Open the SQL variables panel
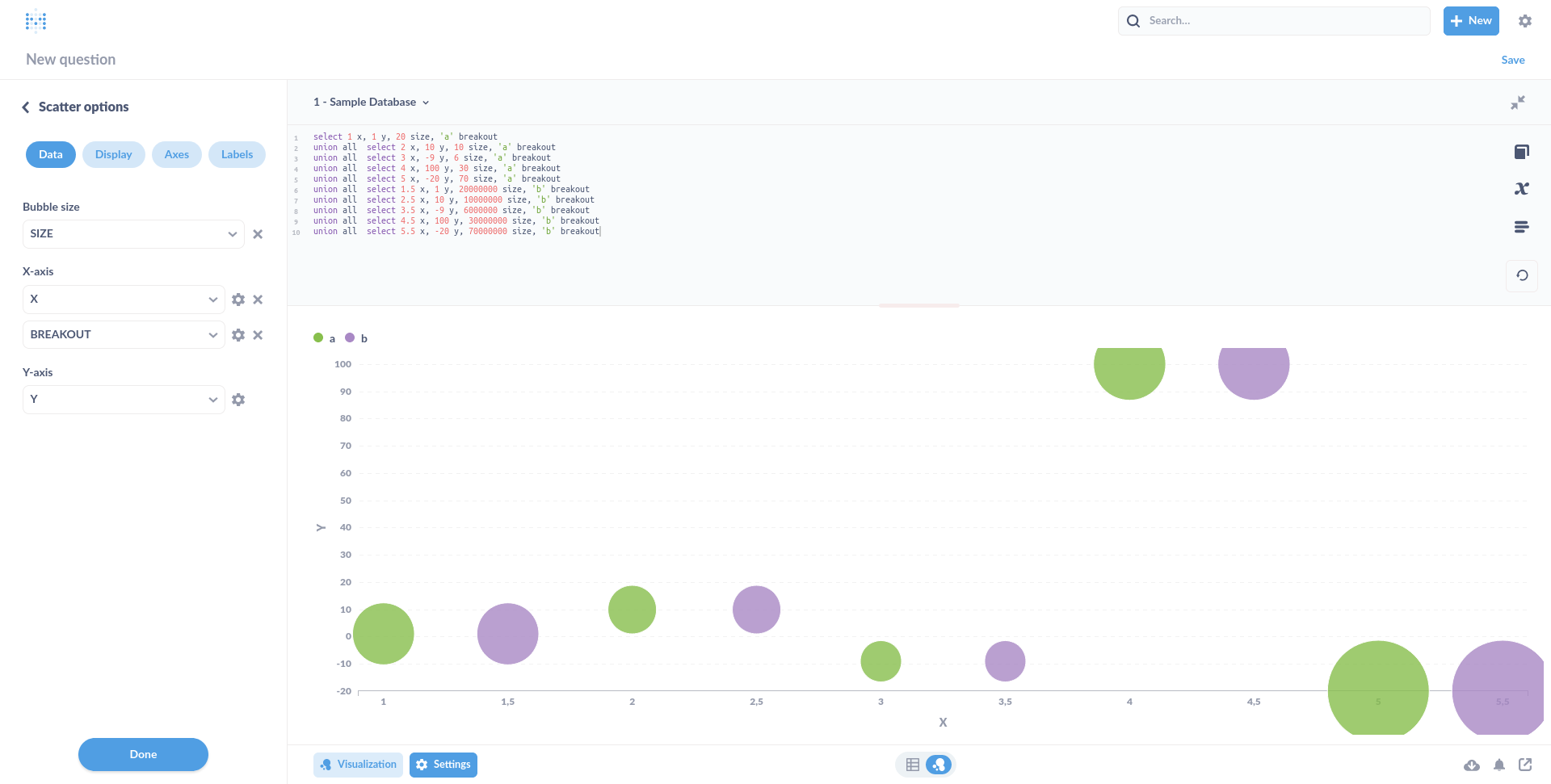Image resolution: width=1551 pixels, height=784 pixels. 1522,189
